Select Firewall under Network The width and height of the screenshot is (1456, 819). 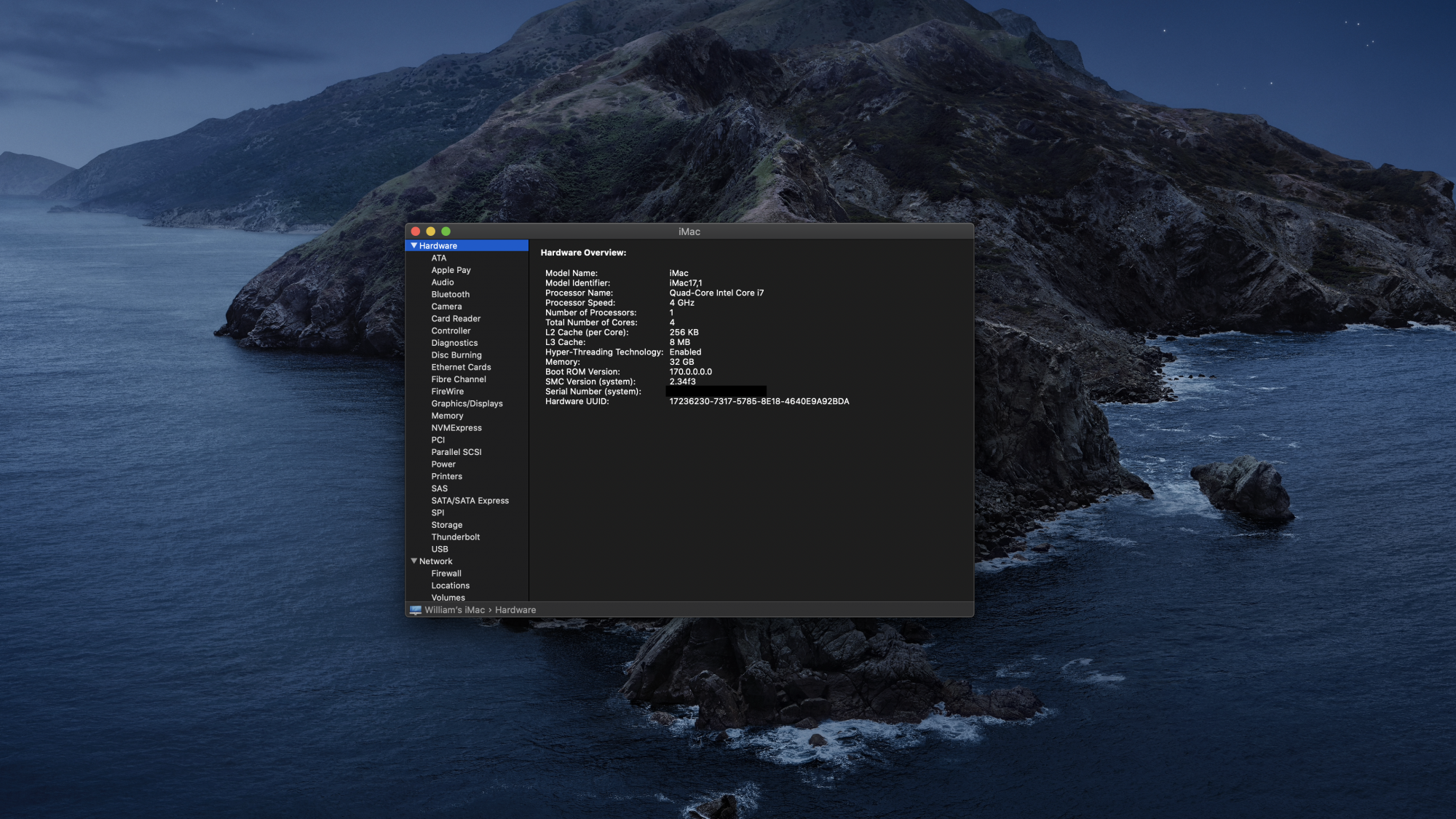446,574
